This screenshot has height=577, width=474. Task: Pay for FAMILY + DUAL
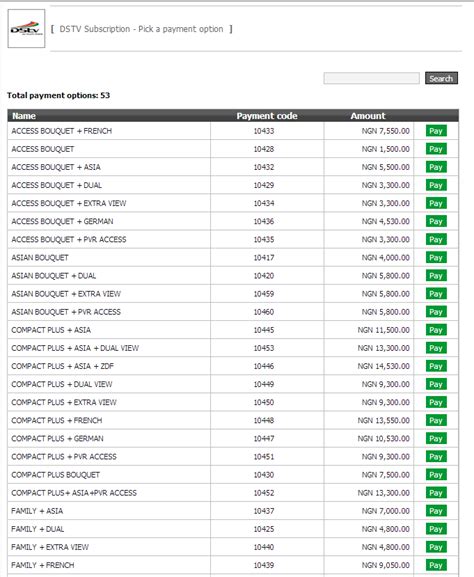point(436,529)
